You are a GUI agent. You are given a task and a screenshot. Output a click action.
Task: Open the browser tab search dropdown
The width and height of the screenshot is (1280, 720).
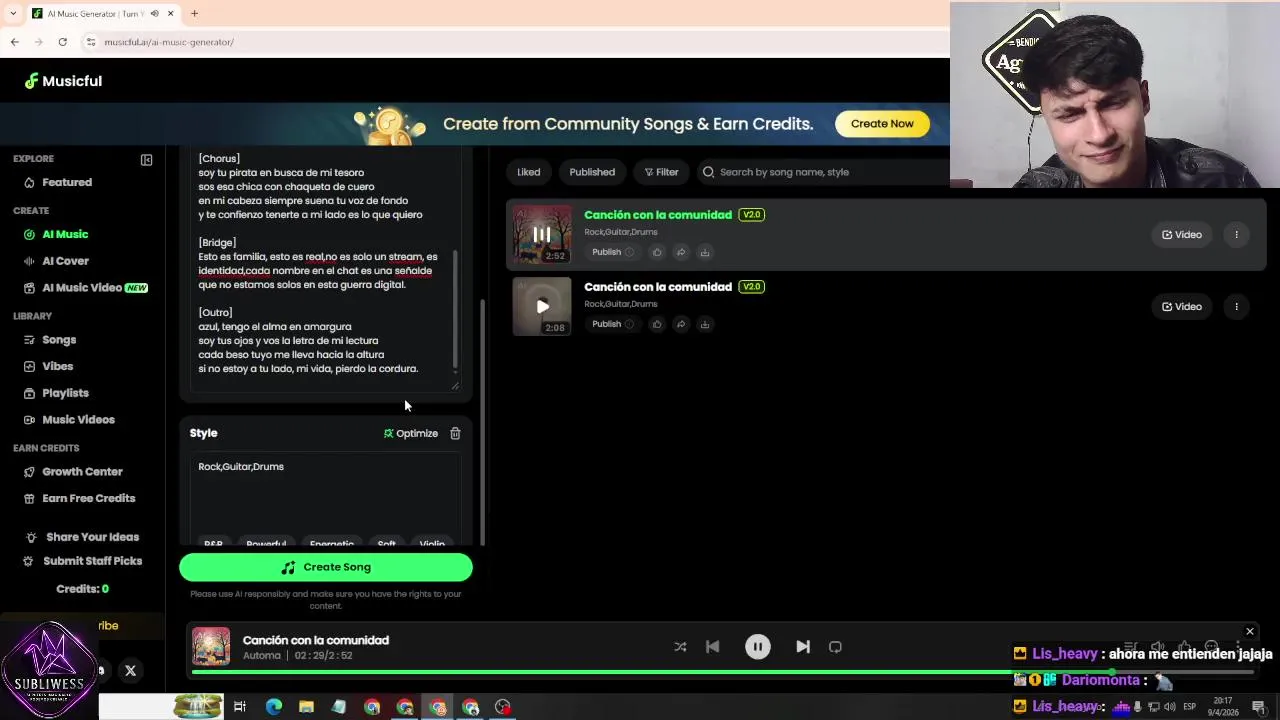(12, 14)
